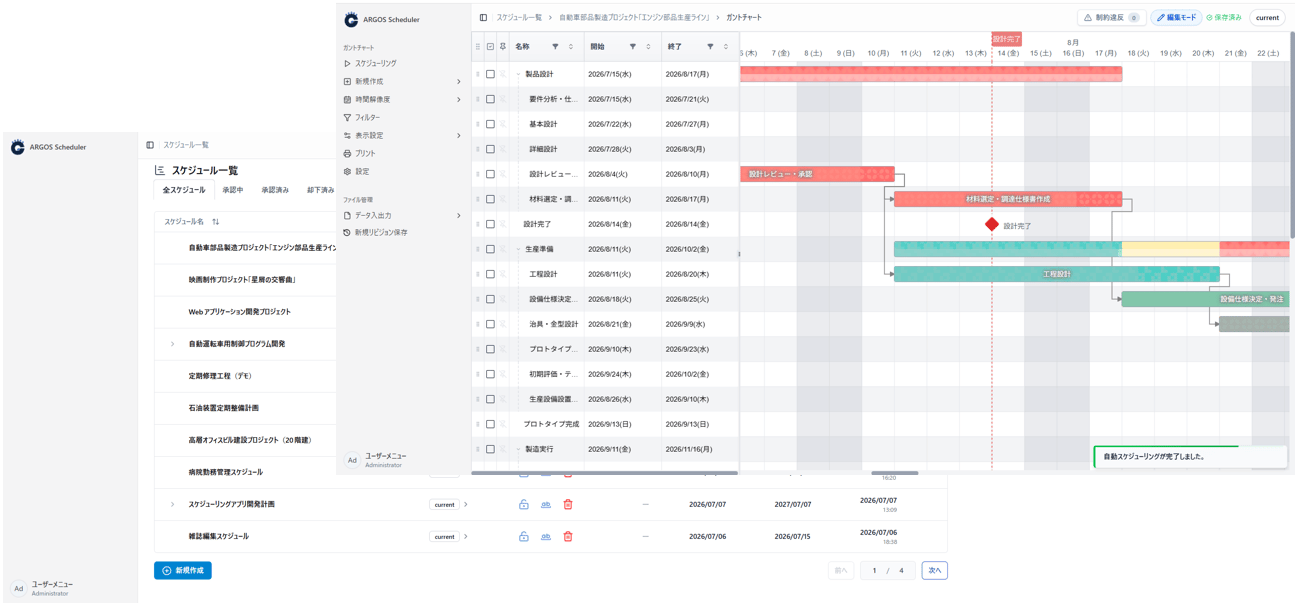Click the red 設計完了 milestone diamond
Viewport: 1300px width, 605px height.
[x=992, y=224]
